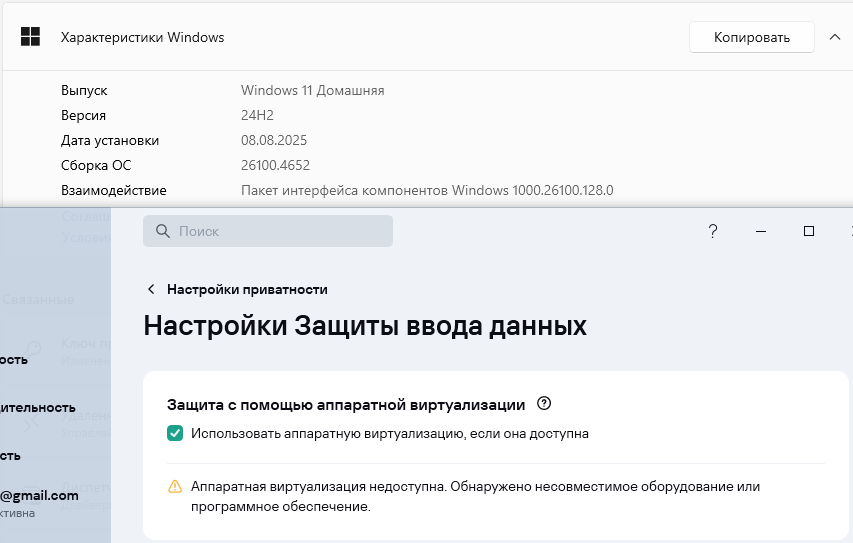This screenshot has width=853, height=543.
Task: Click the Дата установки label
Action: (110, 140)
